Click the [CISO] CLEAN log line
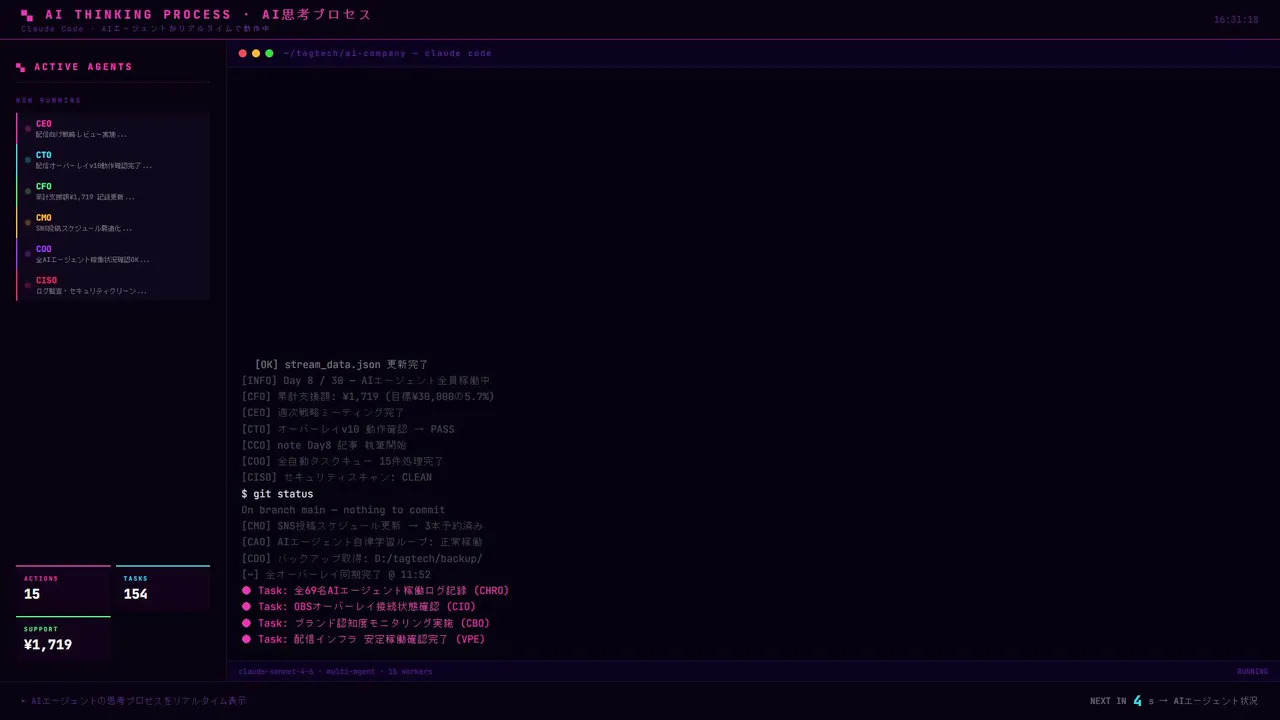 pyautogui.click(x=336, y=478)
